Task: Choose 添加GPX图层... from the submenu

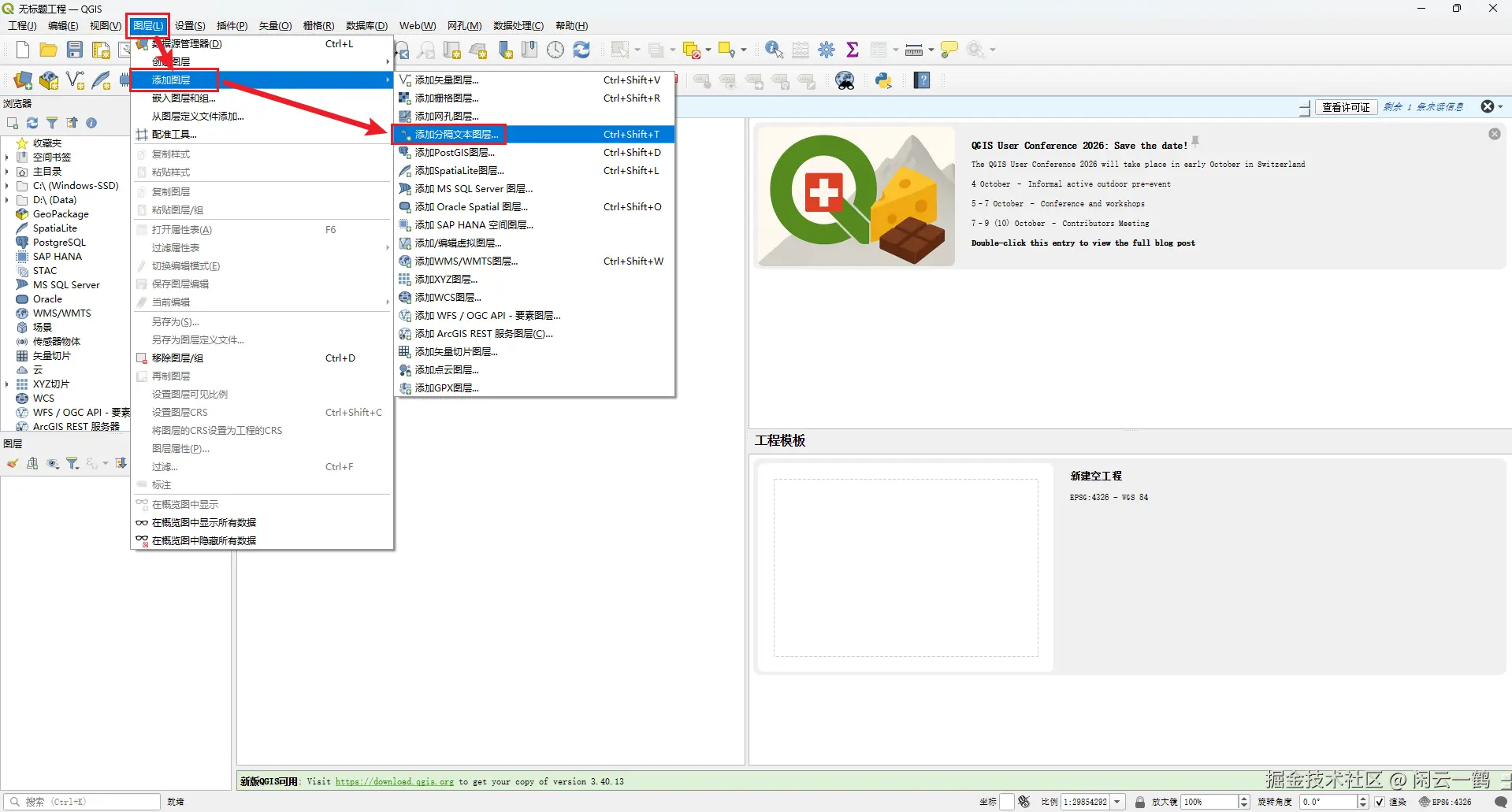Action: coord(534,388)
